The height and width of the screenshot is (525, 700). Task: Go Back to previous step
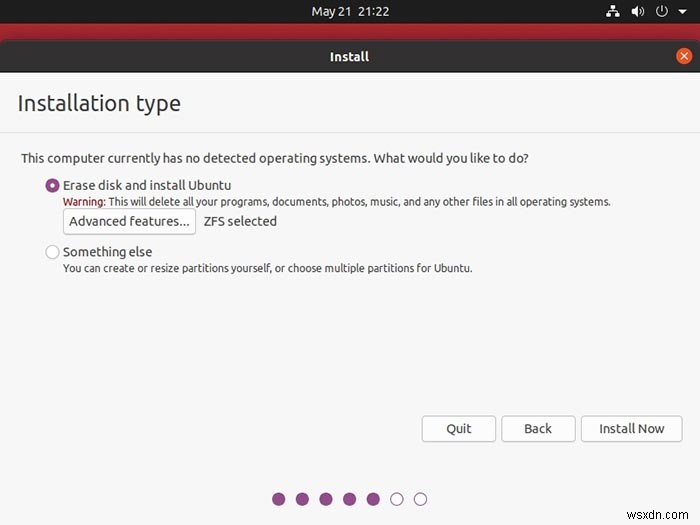[x=538, y=429]
